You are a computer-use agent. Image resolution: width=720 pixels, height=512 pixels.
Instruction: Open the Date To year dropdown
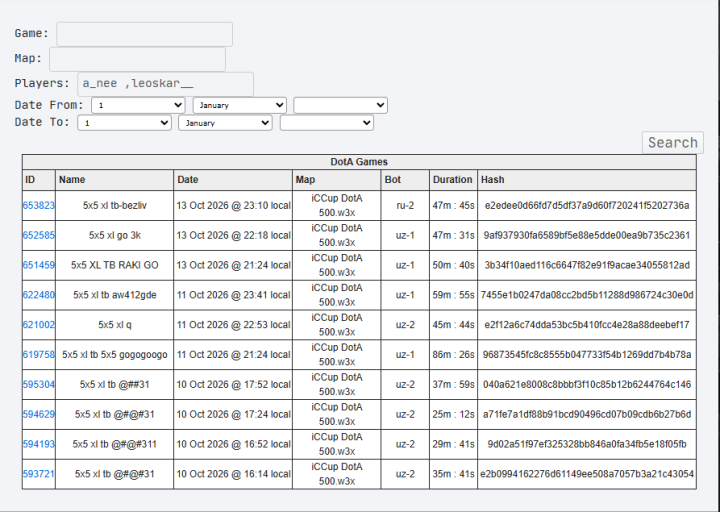(x=326, y=123)
